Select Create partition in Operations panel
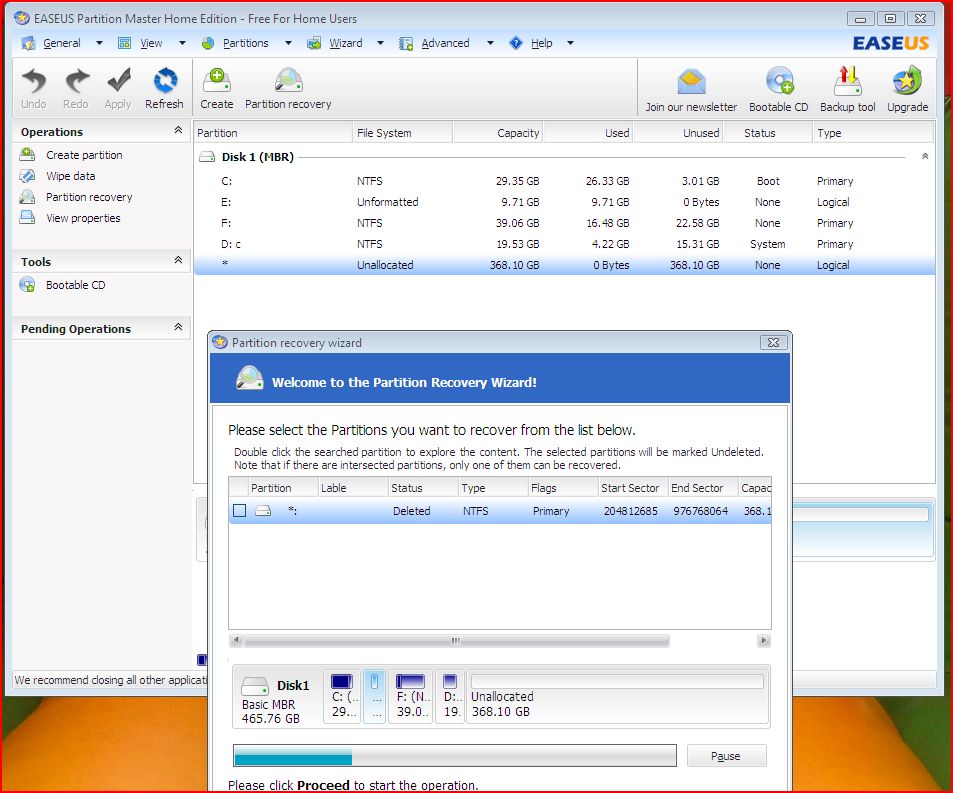953x793 pixels. 84,155
